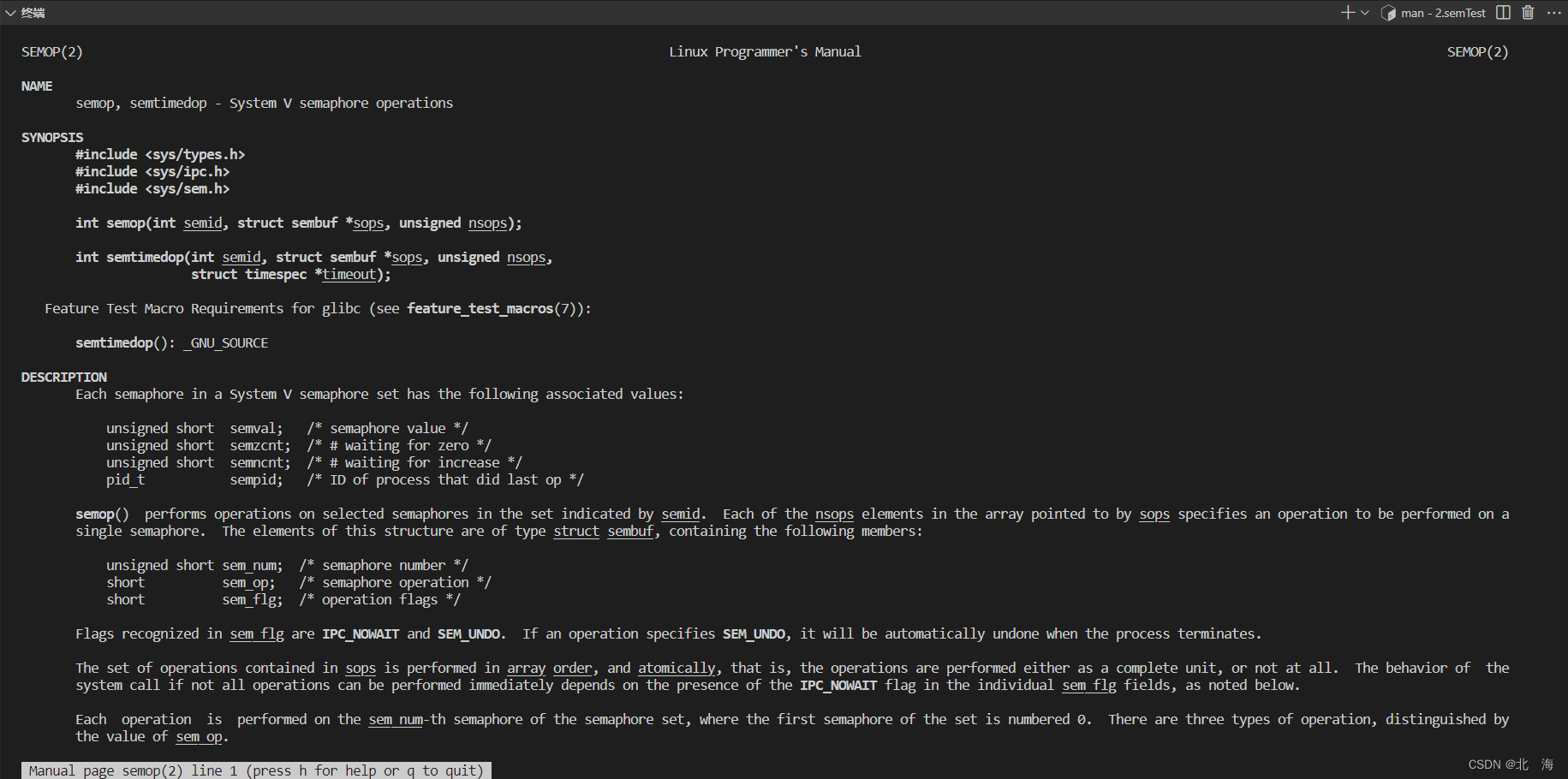This screenshot has height=779, width=1568.
Task: Click the terminal icon beside 'man - 2.semTest'
Action: pos(1388,13)
